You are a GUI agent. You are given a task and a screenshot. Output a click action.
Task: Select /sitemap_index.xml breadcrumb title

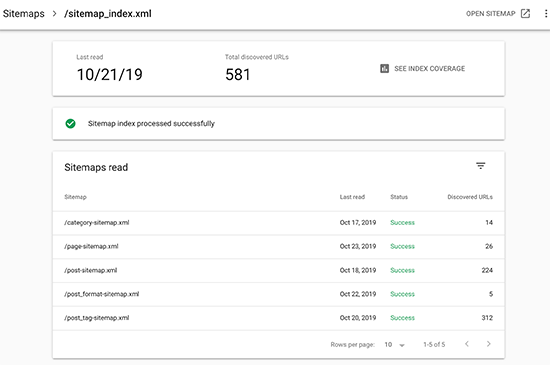108,14
